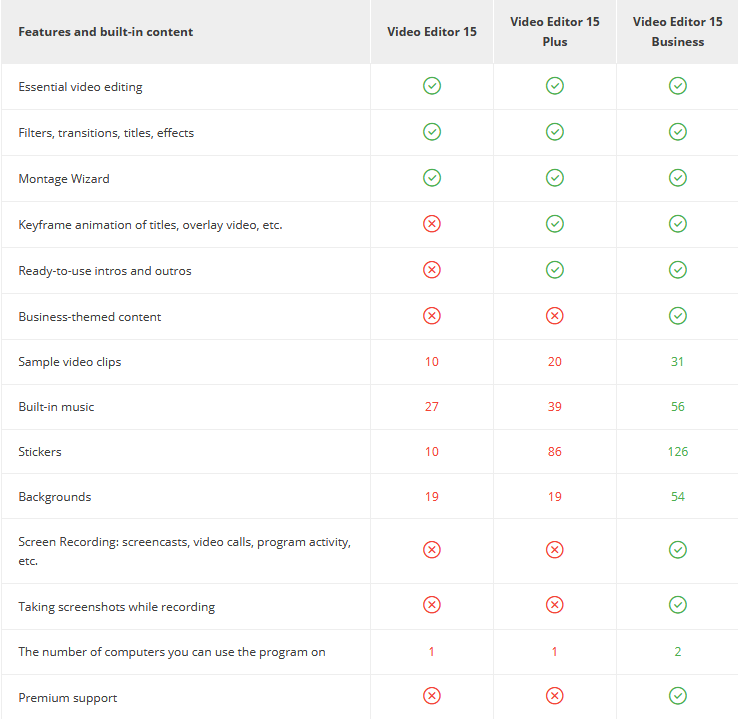Viewport: 738px width, 719px height.
Task: Click the 39 built-in music value under Plus
Action: point(554,407)
